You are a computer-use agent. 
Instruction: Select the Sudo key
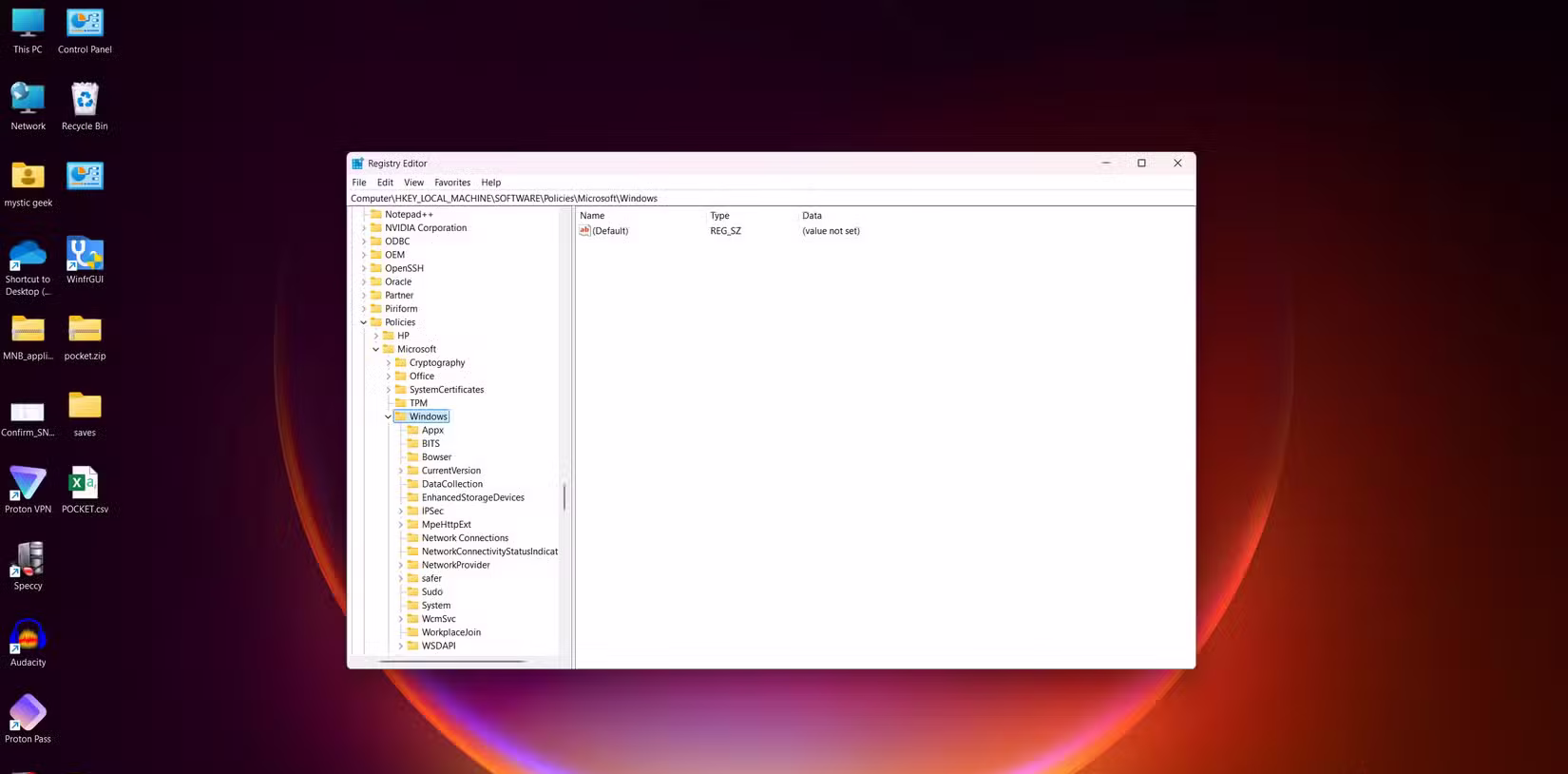click(x=431, y=591)
